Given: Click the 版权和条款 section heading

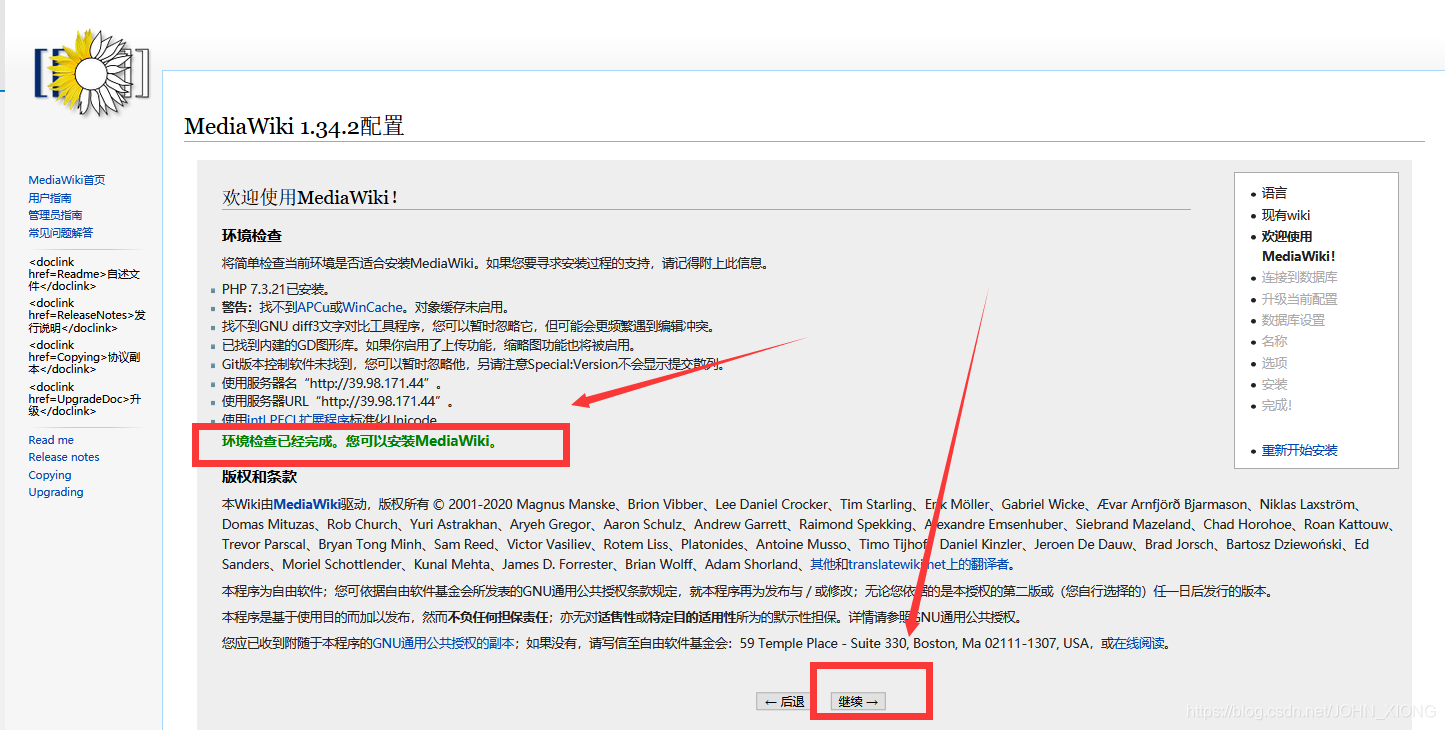Looking at the screenshot, I should click(x=259, y=477).
